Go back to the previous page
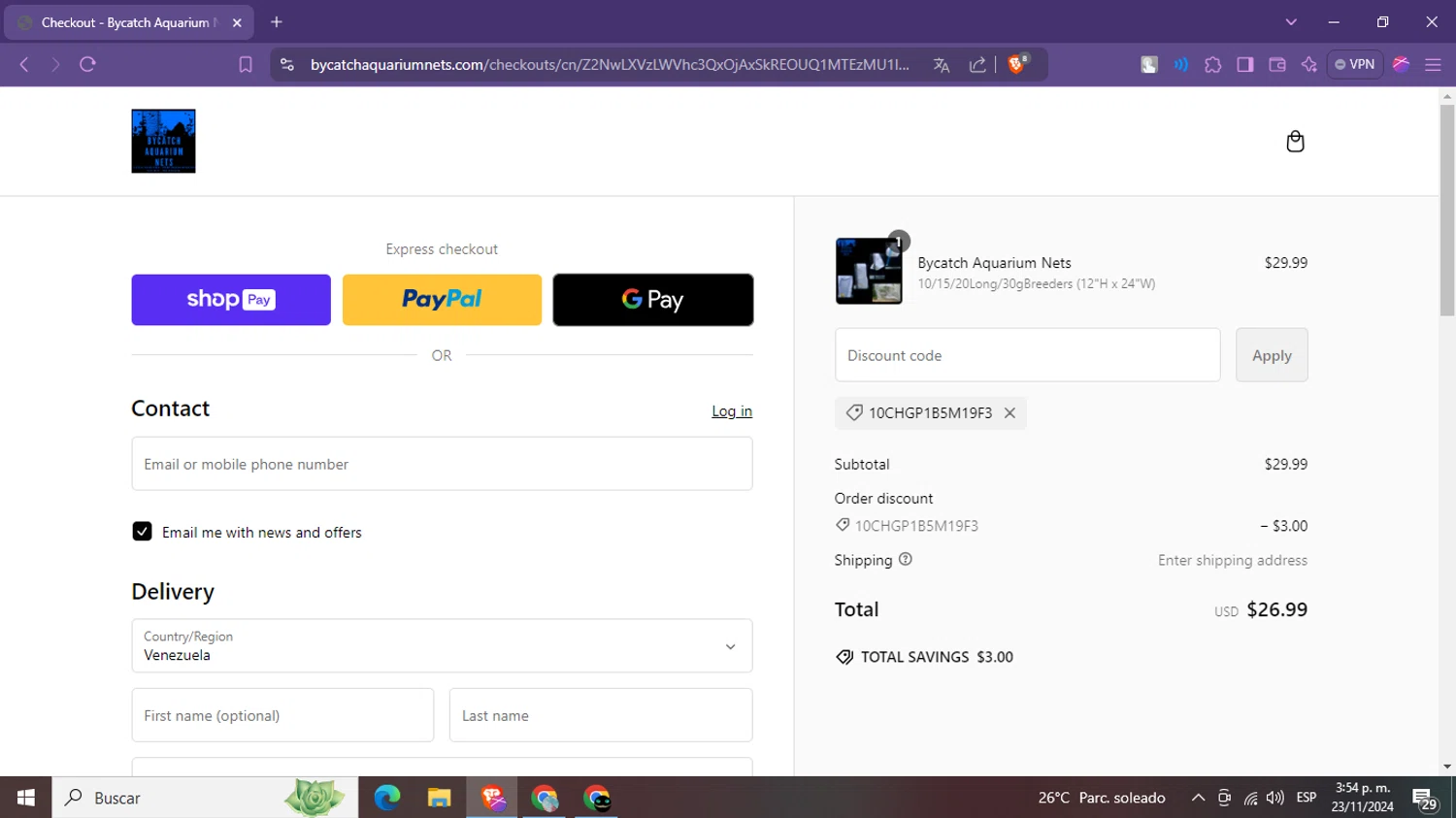This screenshot has width=1456, height=818. point(24,64)
